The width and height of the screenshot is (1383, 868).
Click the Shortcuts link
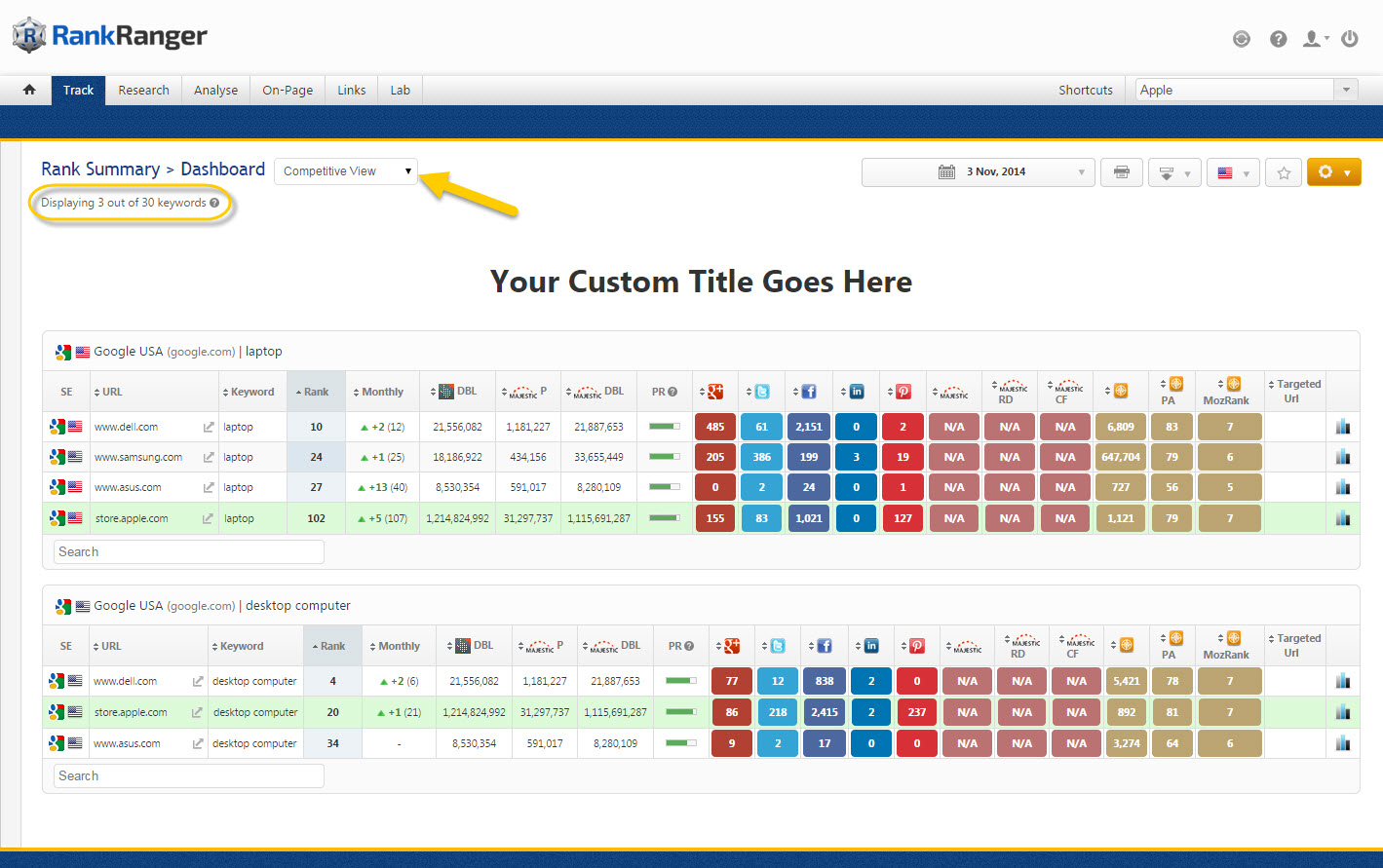(x=1085, y=90)
